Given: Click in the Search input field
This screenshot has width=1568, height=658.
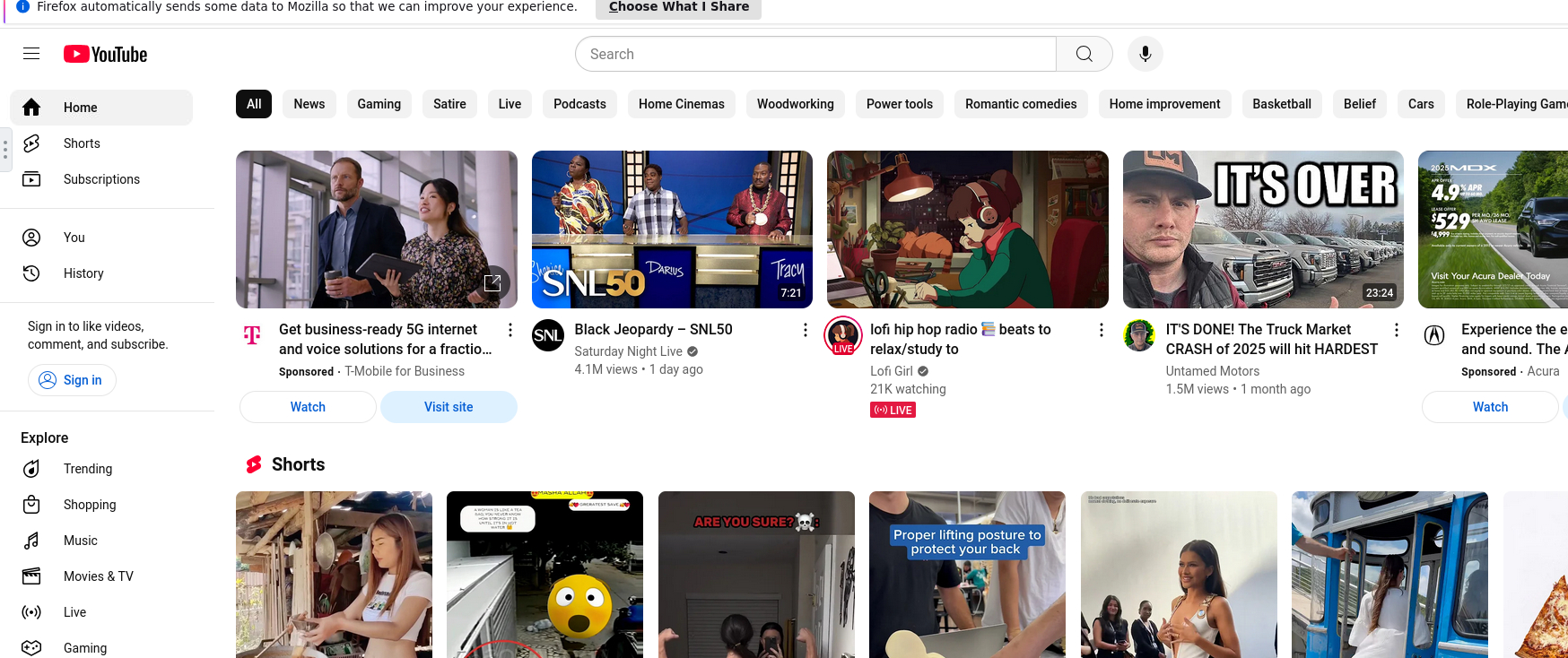Looking at the screenshot, I should click(x=816, y=54).
